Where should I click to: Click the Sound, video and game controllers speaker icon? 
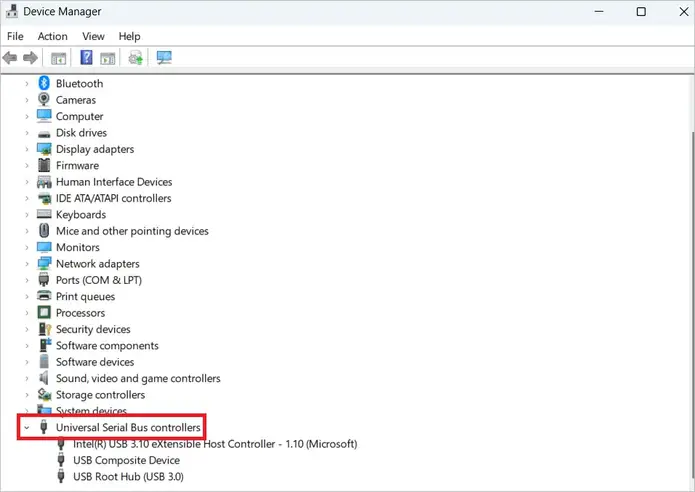43,378
